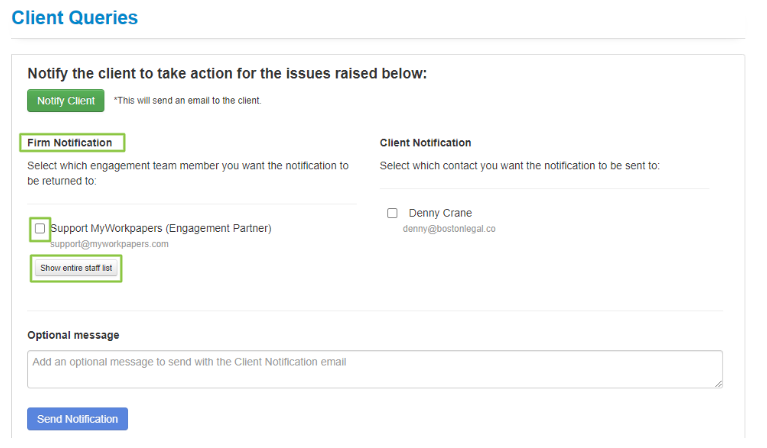Click the Support MyWorkpapers (Engagement Partner) label
This screenshot has height=448, width=767.
tap(160, 228)
